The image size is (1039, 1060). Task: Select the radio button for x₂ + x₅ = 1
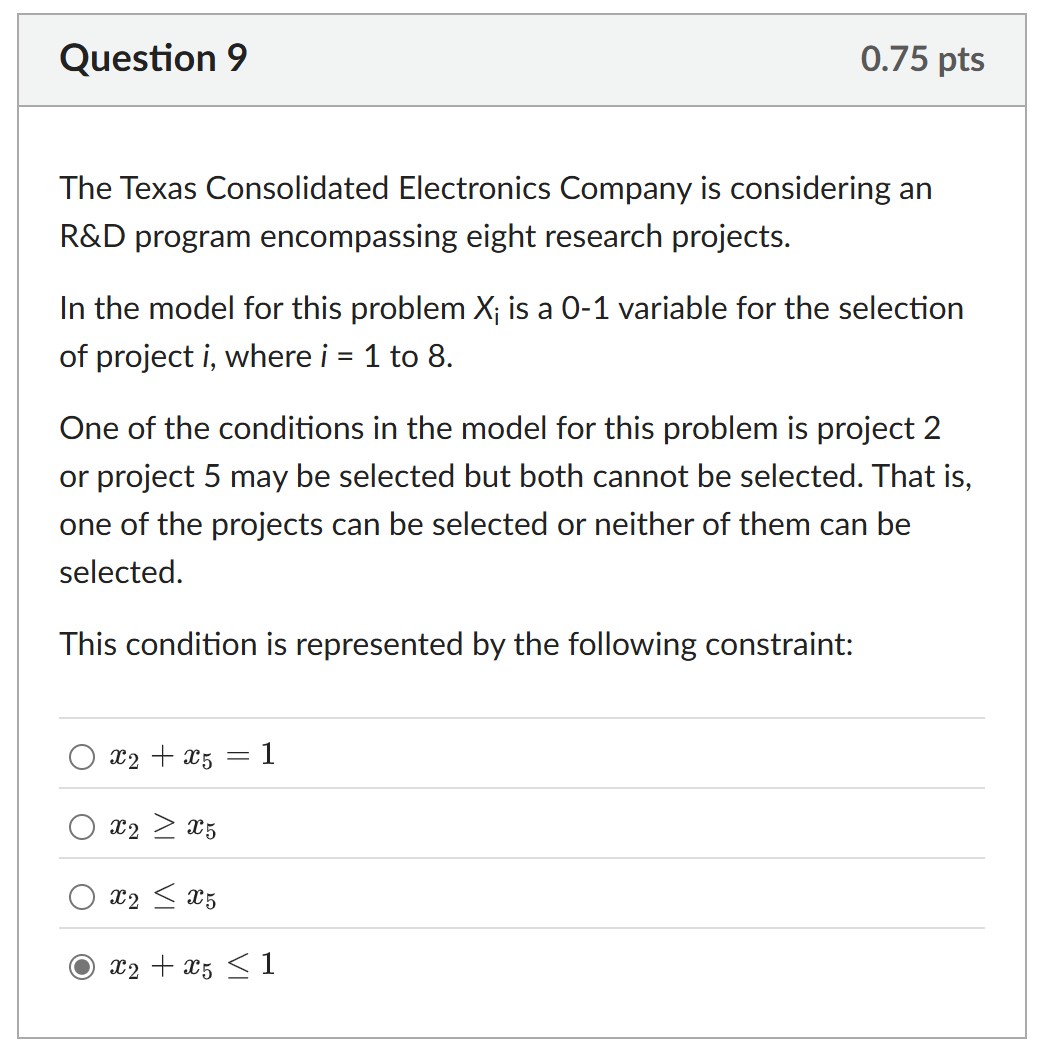(82, 757)
